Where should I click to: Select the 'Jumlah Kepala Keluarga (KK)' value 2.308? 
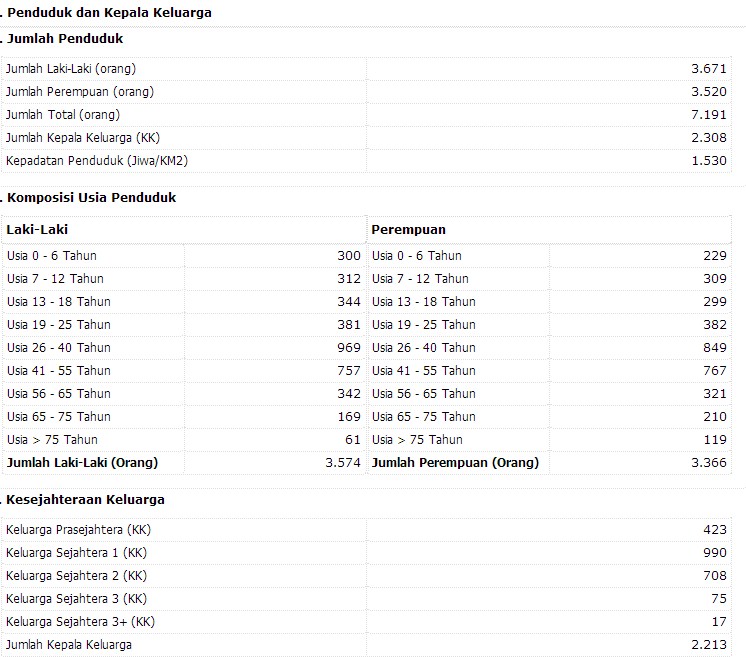(709, 138)
